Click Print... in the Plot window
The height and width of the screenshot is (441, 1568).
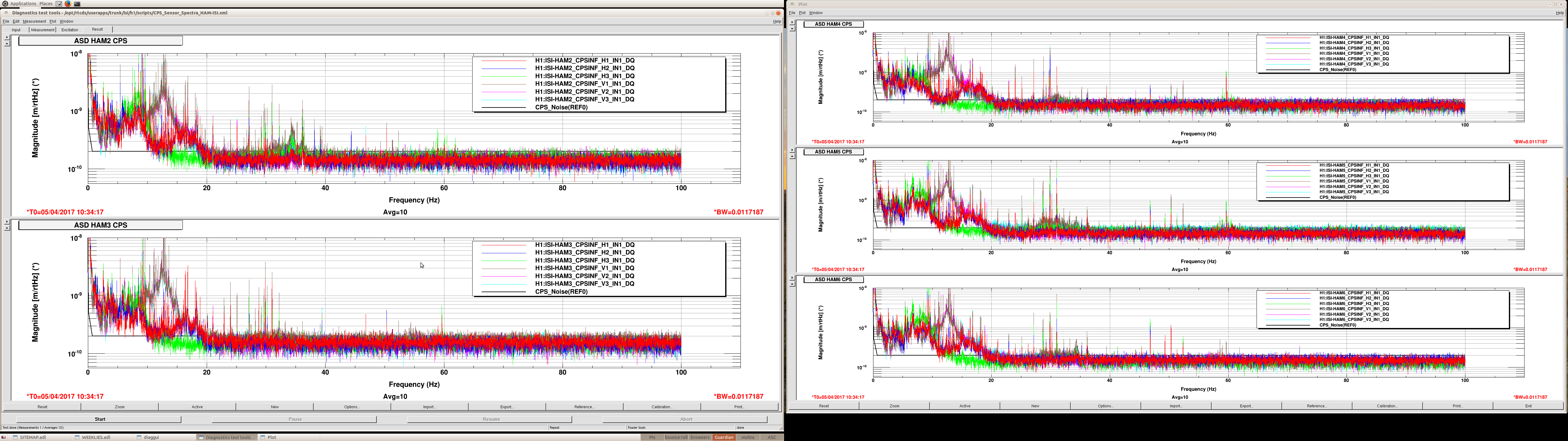coord(1458,406)
